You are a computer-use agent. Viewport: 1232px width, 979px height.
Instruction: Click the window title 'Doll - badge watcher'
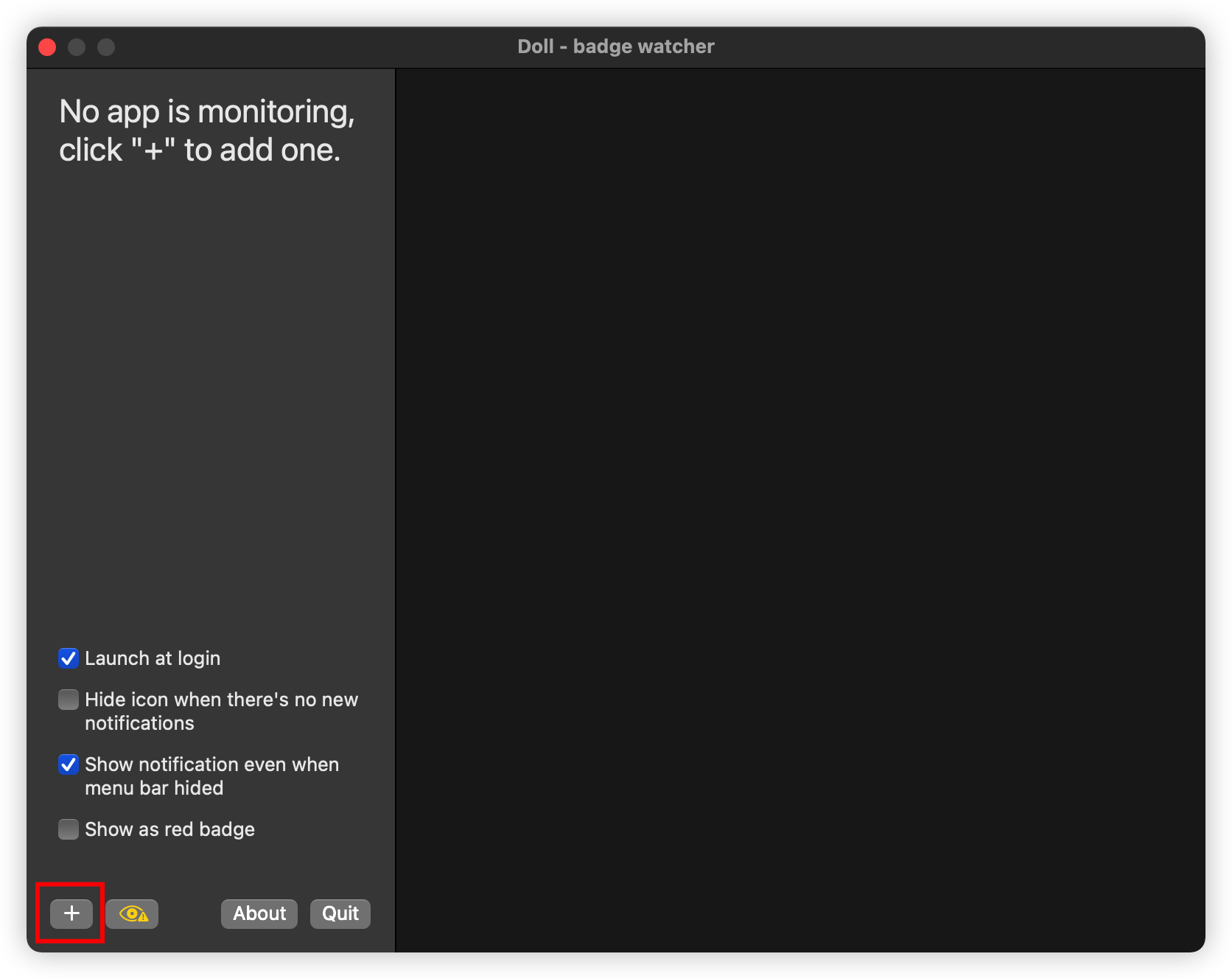click(x=616, y=46)
